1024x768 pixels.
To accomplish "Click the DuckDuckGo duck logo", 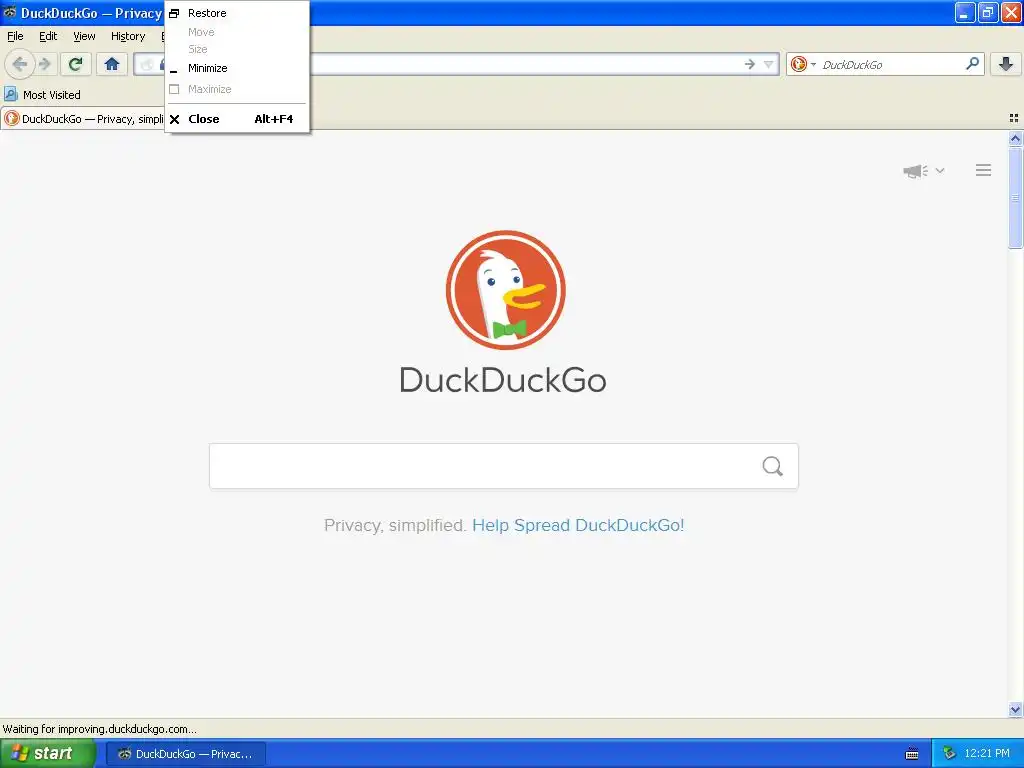I will [x=505, y=290].
